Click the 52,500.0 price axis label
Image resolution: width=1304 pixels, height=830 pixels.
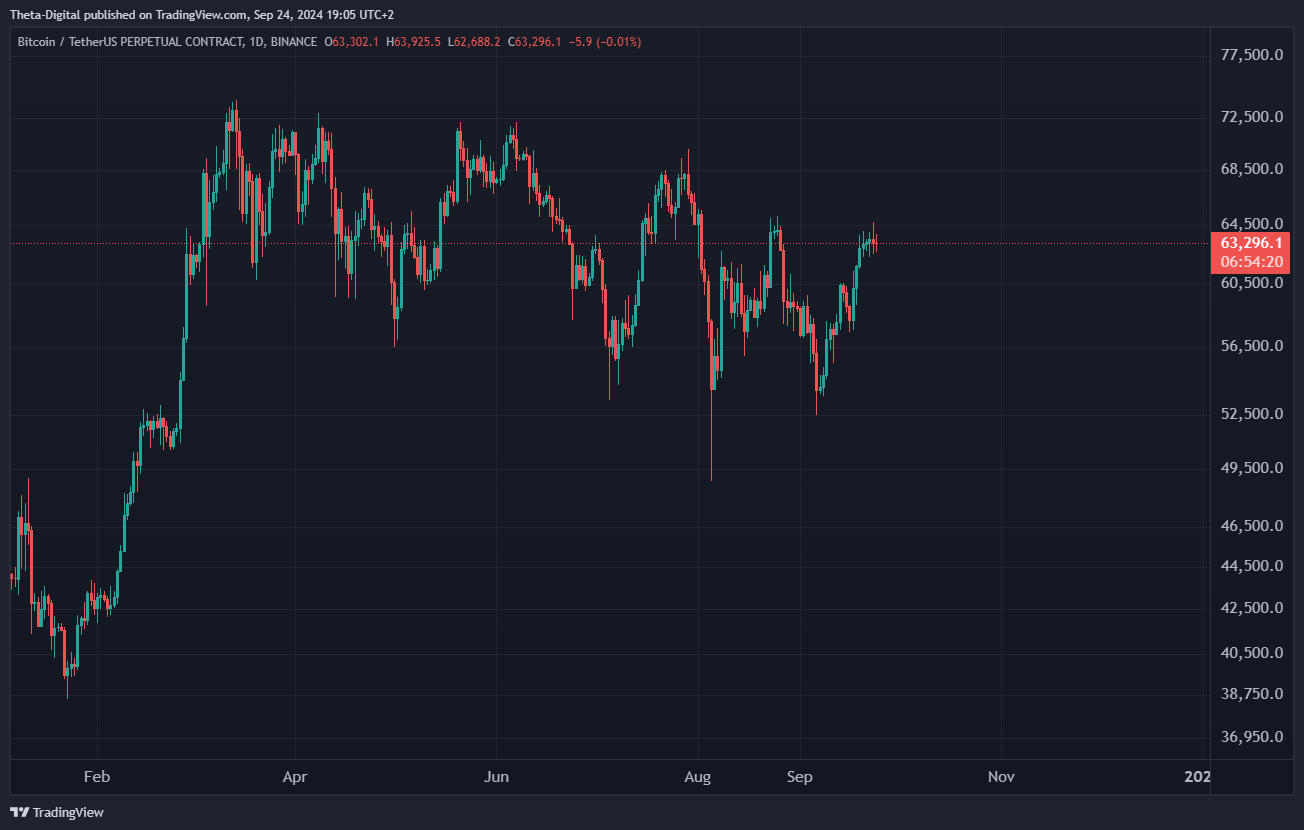[x=1253, y=414]
